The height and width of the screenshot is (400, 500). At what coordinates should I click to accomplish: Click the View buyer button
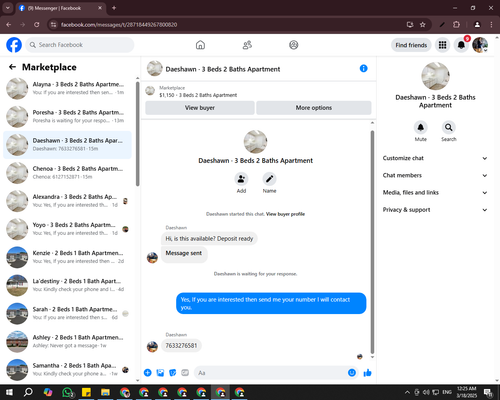(200, 108)
